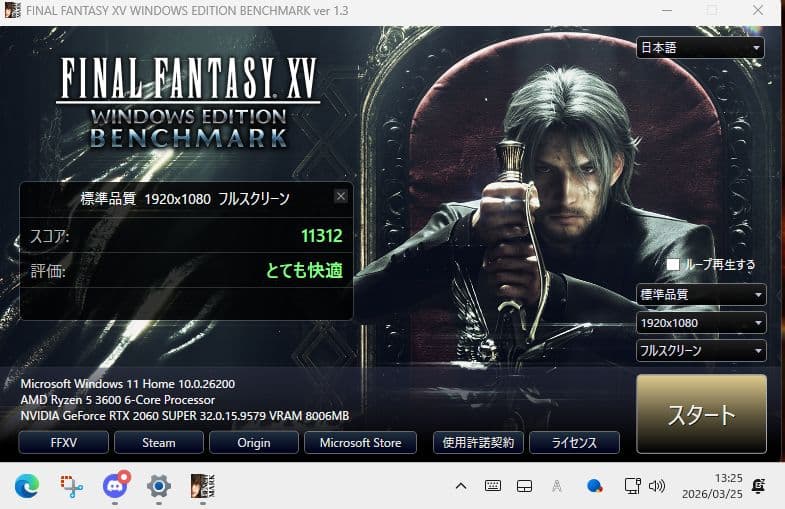This screenshot has height=509, width=785.
Task: Close the benchmark result panel
Action: click(340, 196)
